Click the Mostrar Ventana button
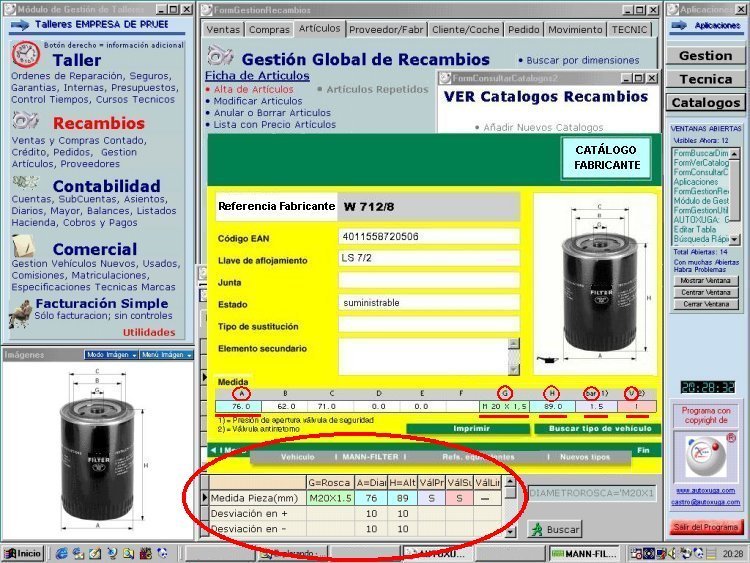The image size is (750, 563). click(x=706, y=281)
